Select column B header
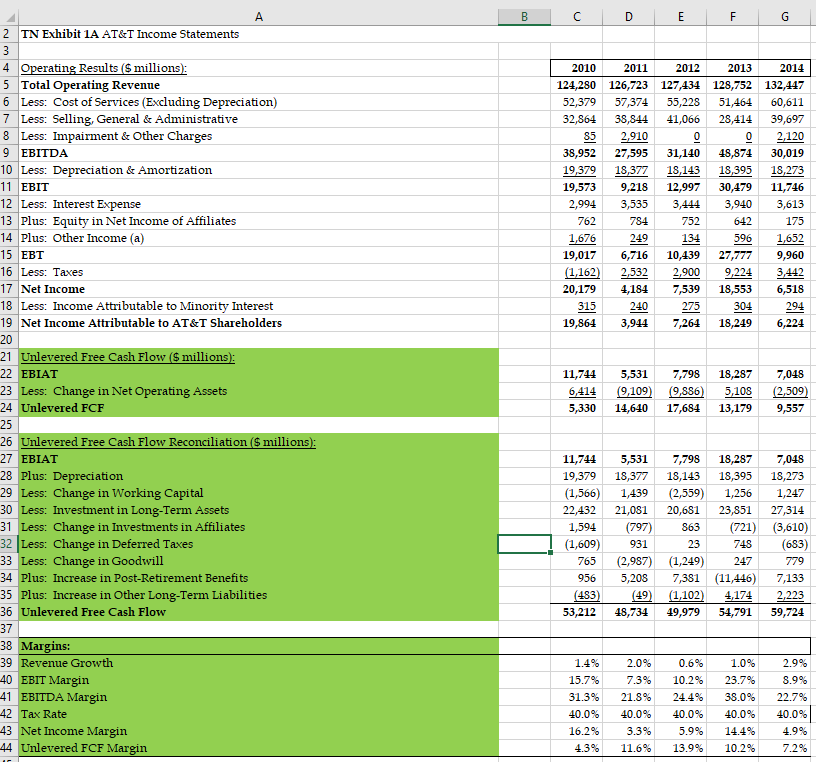 coord(525,17)
